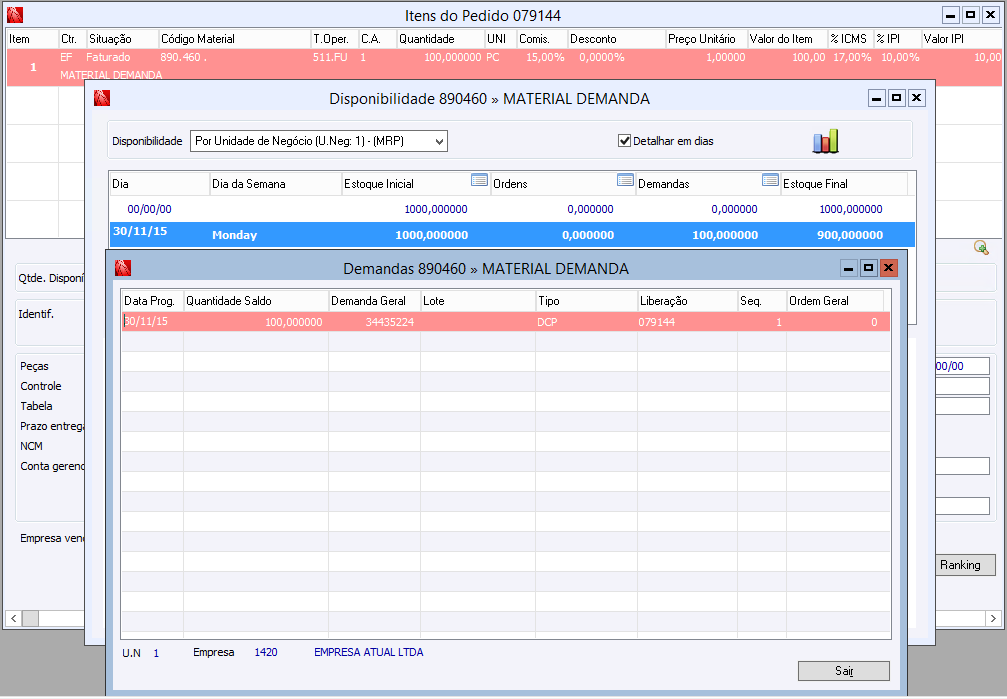
Task: Close the Itens do Pedido window
Action: coord(990,15)
